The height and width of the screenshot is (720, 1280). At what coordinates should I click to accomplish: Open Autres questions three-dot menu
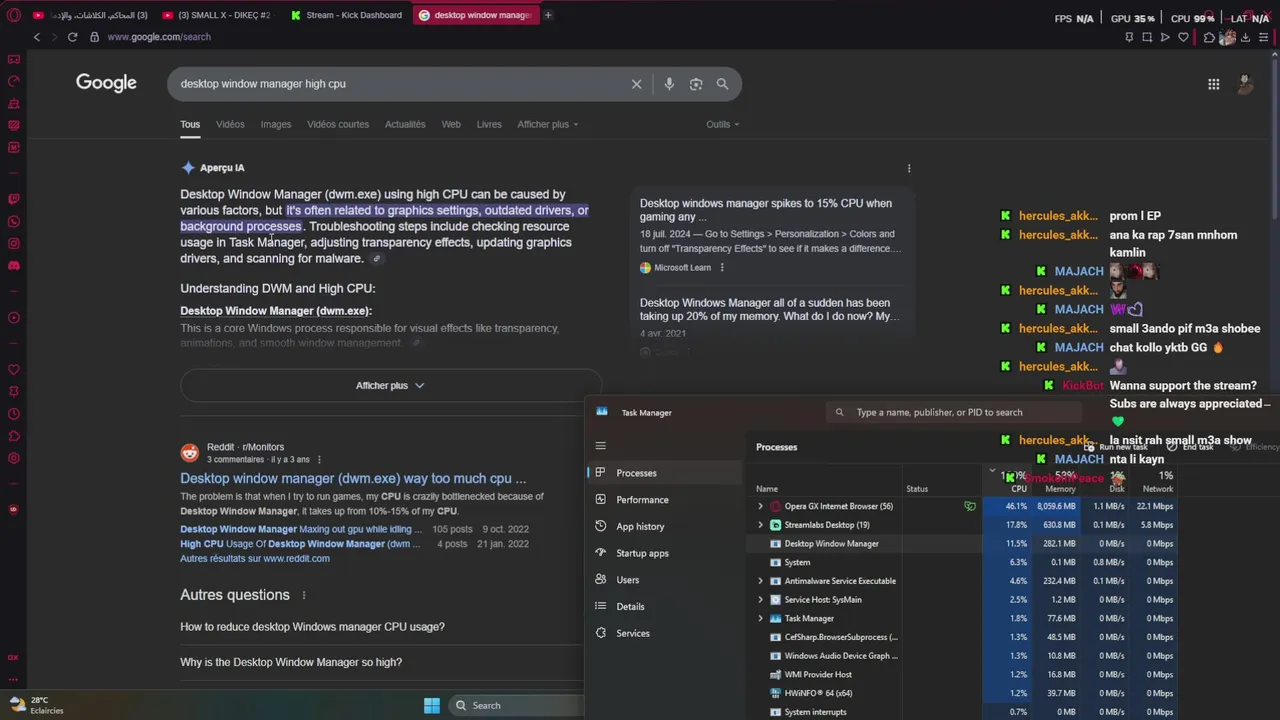pyautogui.click(x=304, y=595)
